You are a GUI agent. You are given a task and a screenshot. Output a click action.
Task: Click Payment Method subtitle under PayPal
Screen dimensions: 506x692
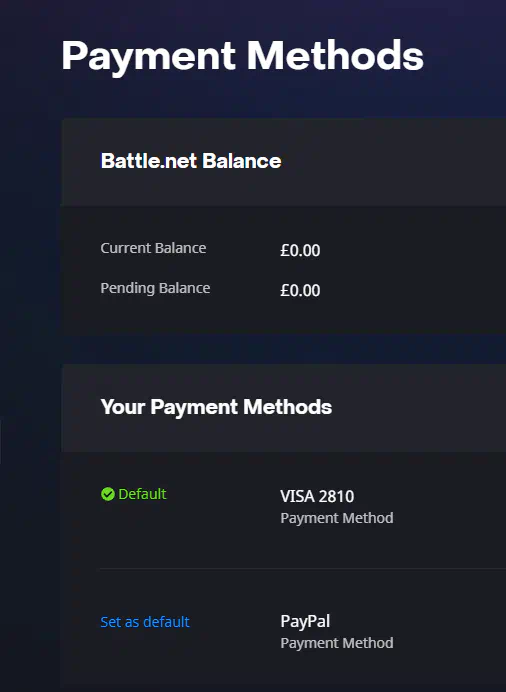coord(337,643)
